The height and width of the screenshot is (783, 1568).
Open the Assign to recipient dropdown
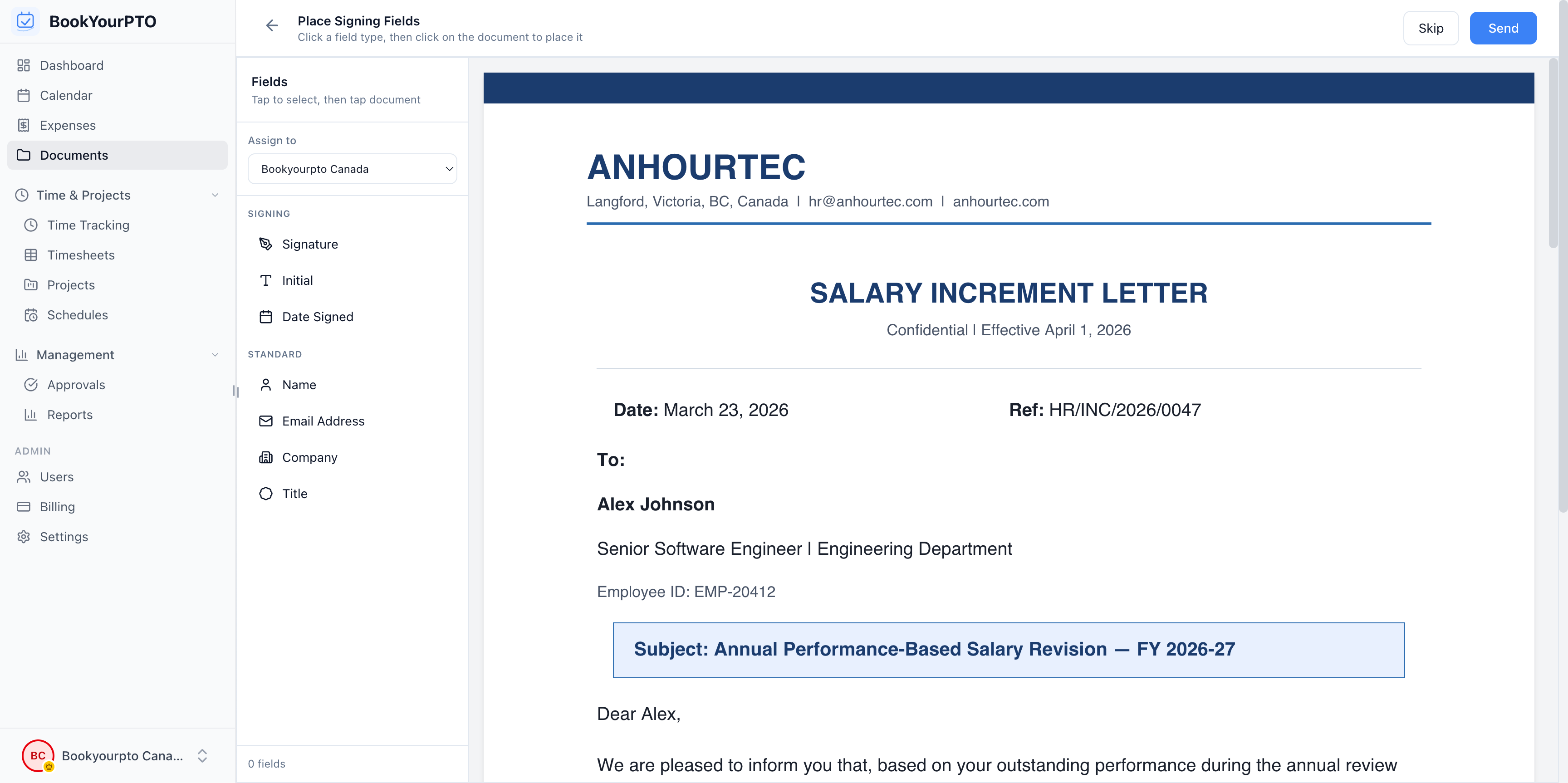353,168
